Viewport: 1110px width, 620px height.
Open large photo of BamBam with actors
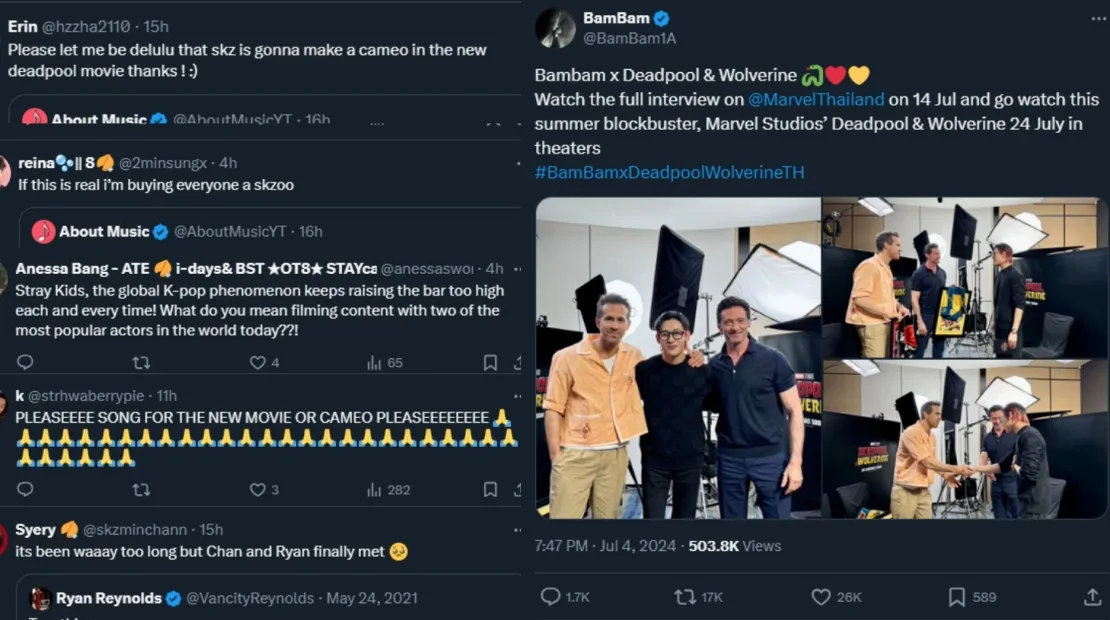(x=678, y=357)
